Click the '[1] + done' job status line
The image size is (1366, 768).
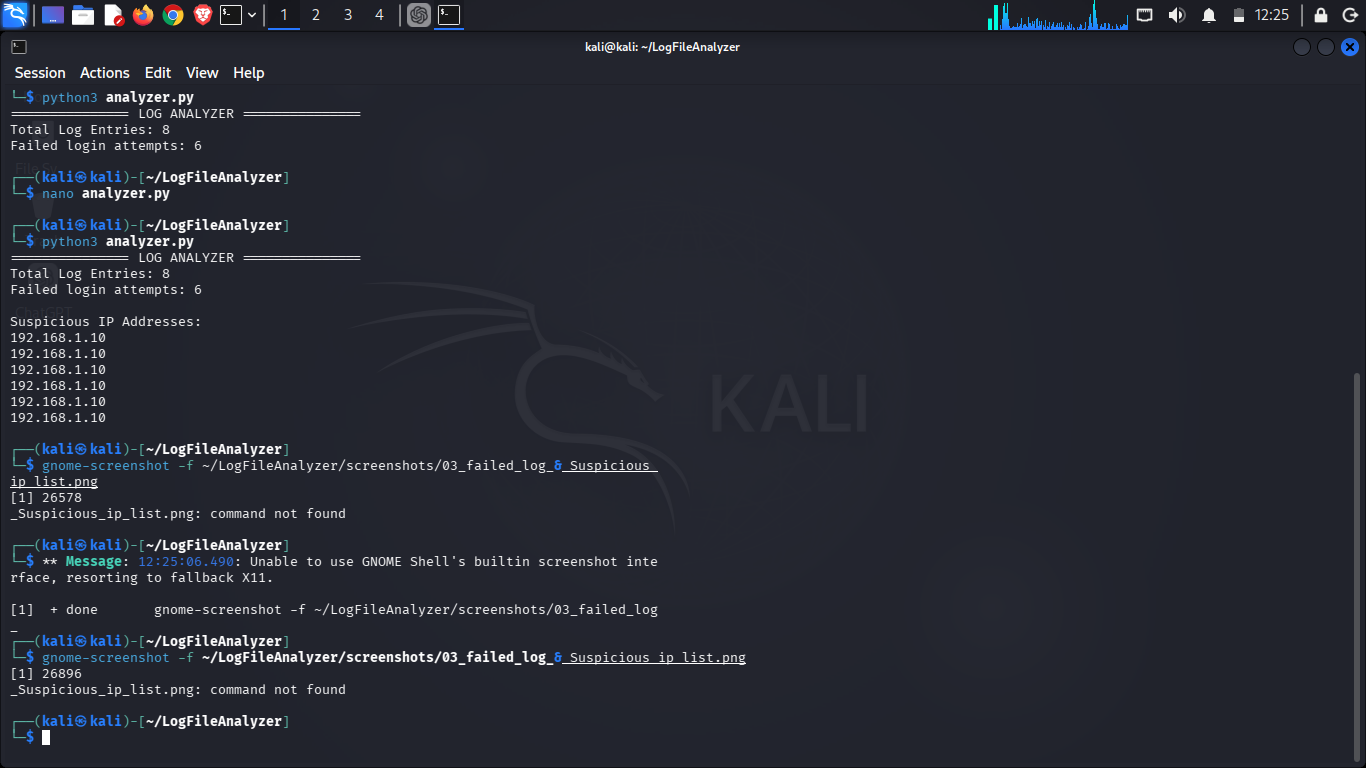pos(334,609)
